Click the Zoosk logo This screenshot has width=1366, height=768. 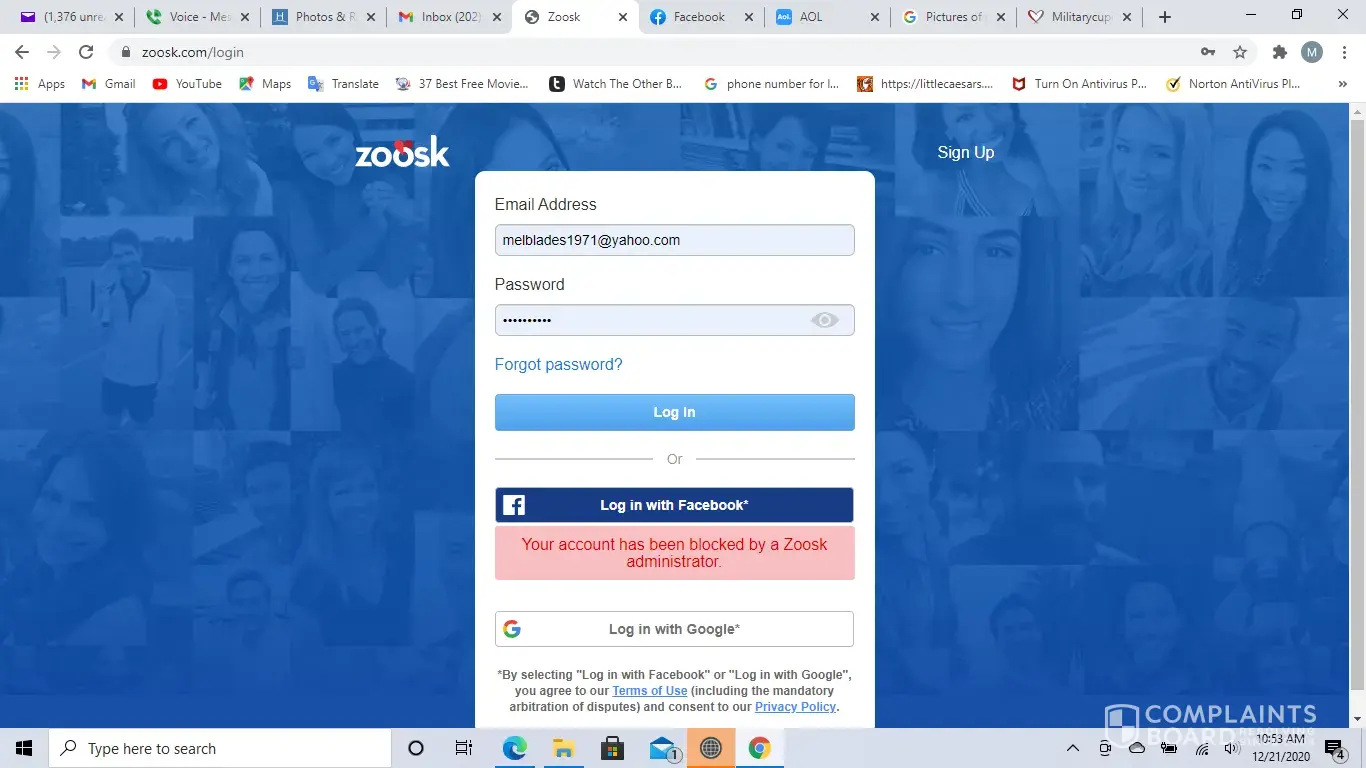tap(402, 152)
